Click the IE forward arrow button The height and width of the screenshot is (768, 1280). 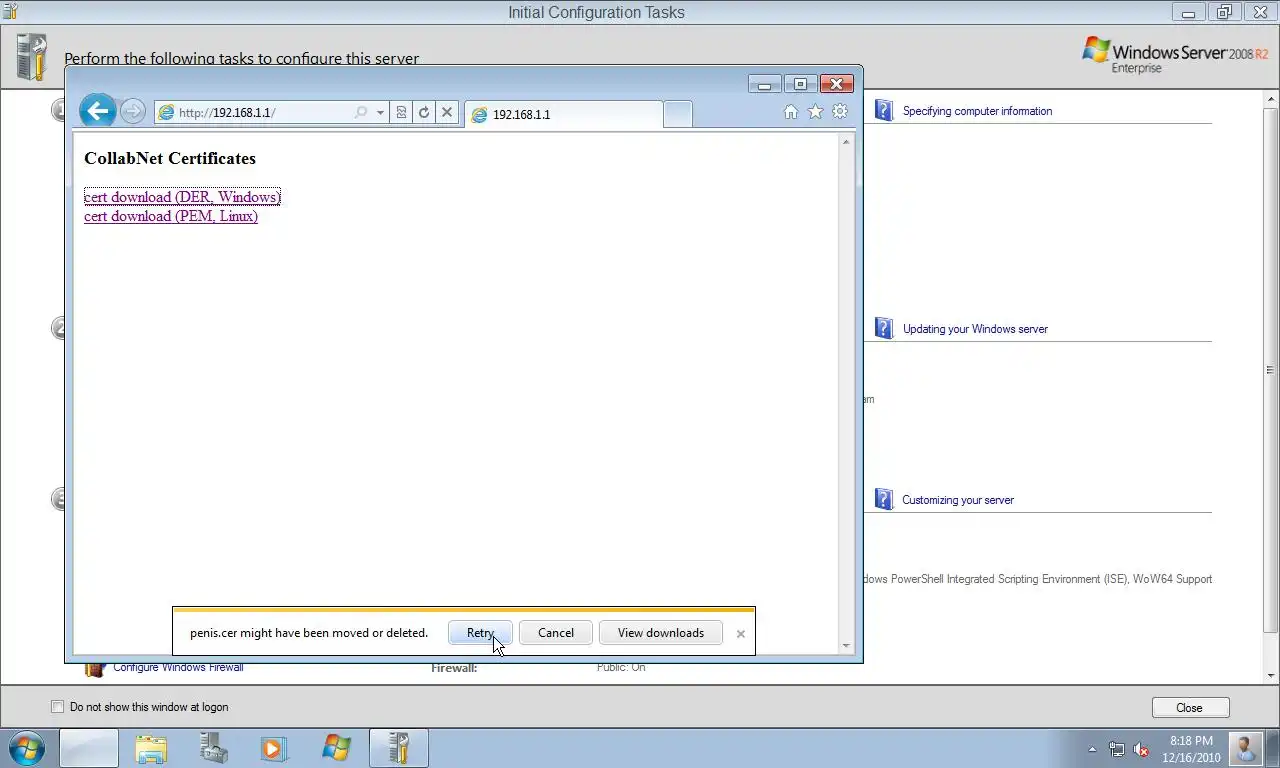pos(132,111)
